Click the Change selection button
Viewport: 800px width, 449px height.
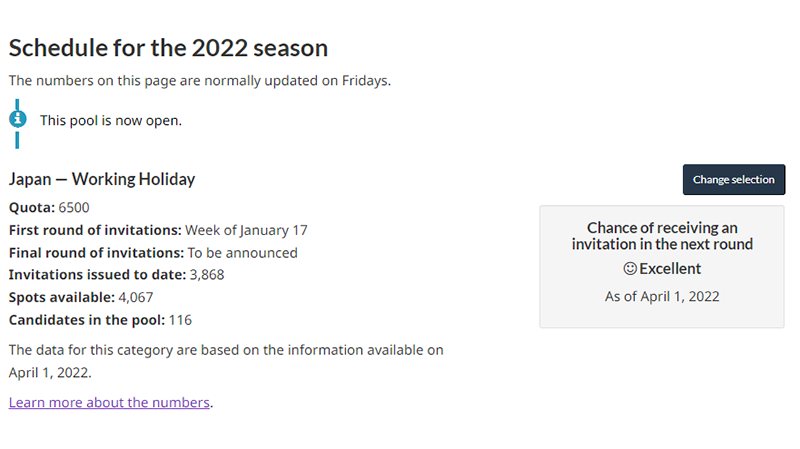734,180
